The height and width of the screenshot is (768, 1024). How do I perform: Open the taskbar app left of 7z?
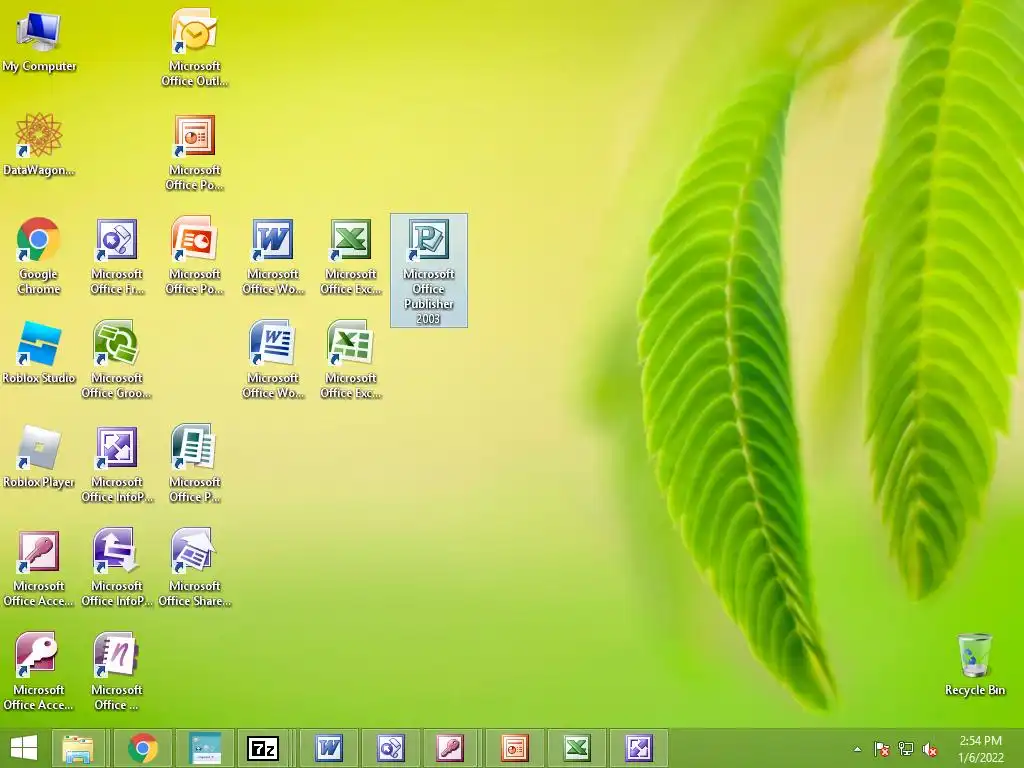point(205,748)
